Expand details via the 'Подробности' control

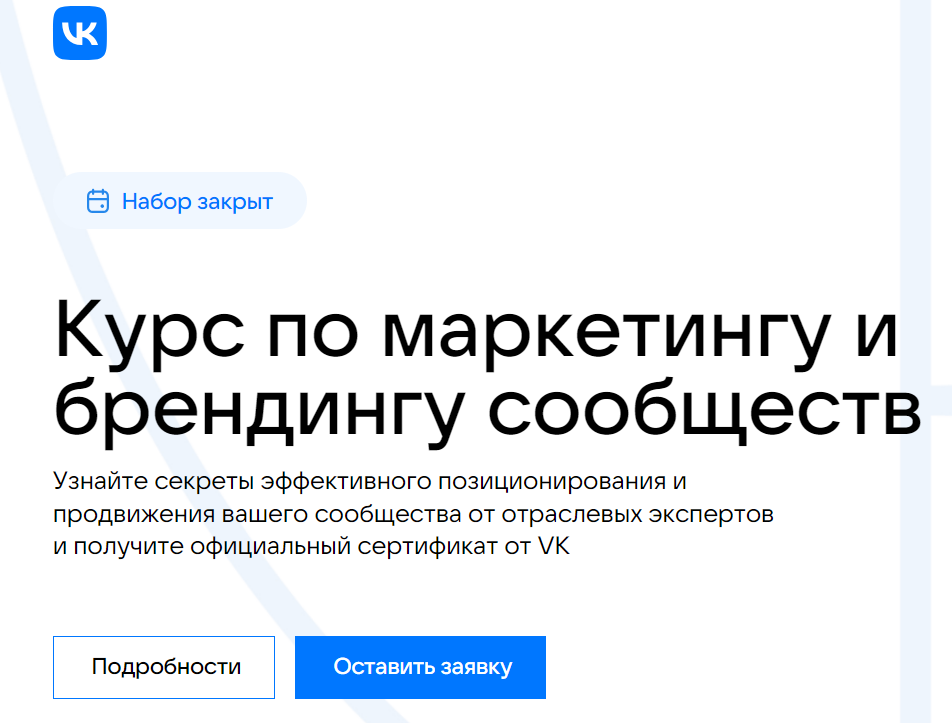tap(164, 667)
